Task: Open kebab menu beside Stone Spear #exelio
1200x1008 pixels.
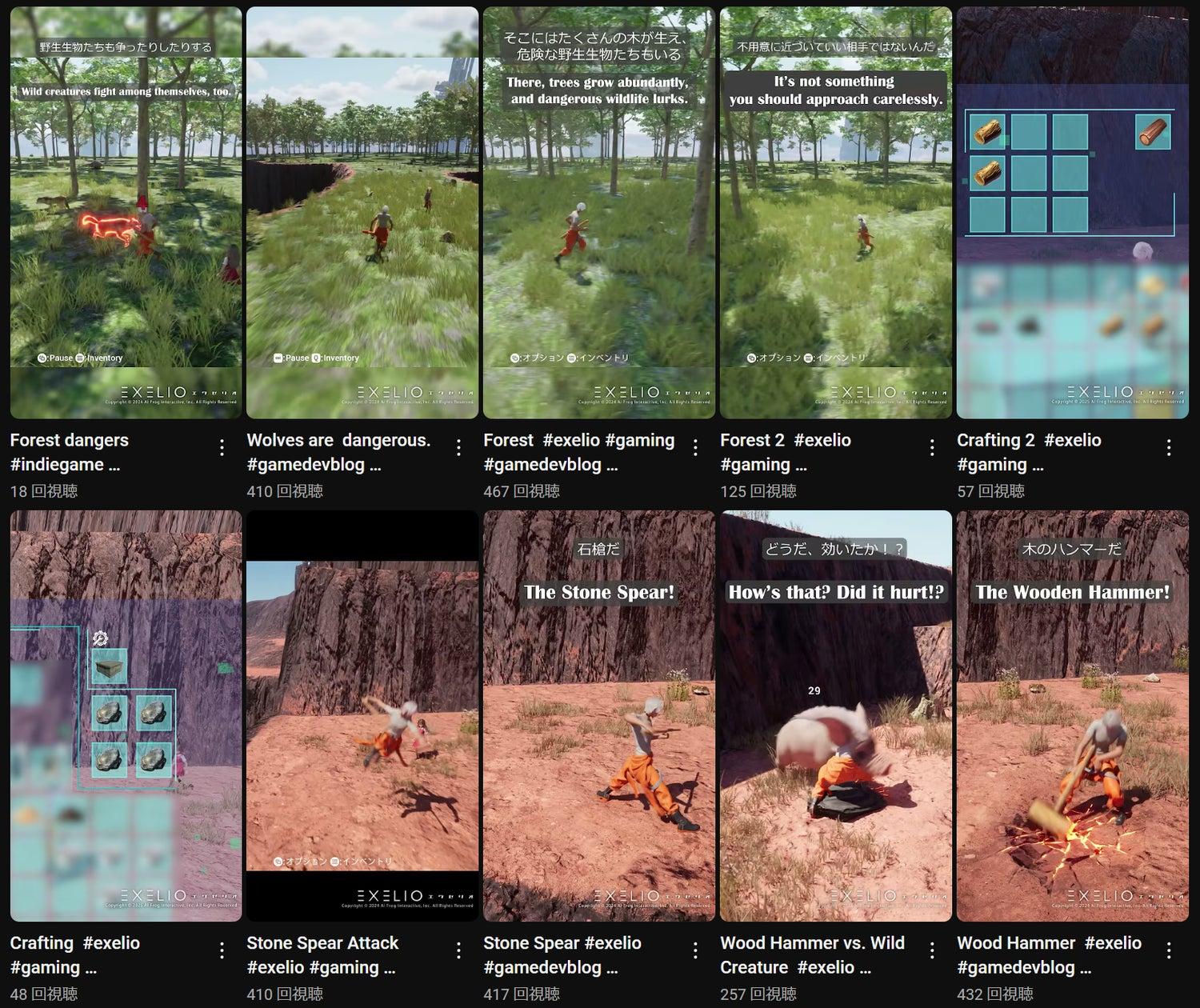Action: tap(695, 950)
